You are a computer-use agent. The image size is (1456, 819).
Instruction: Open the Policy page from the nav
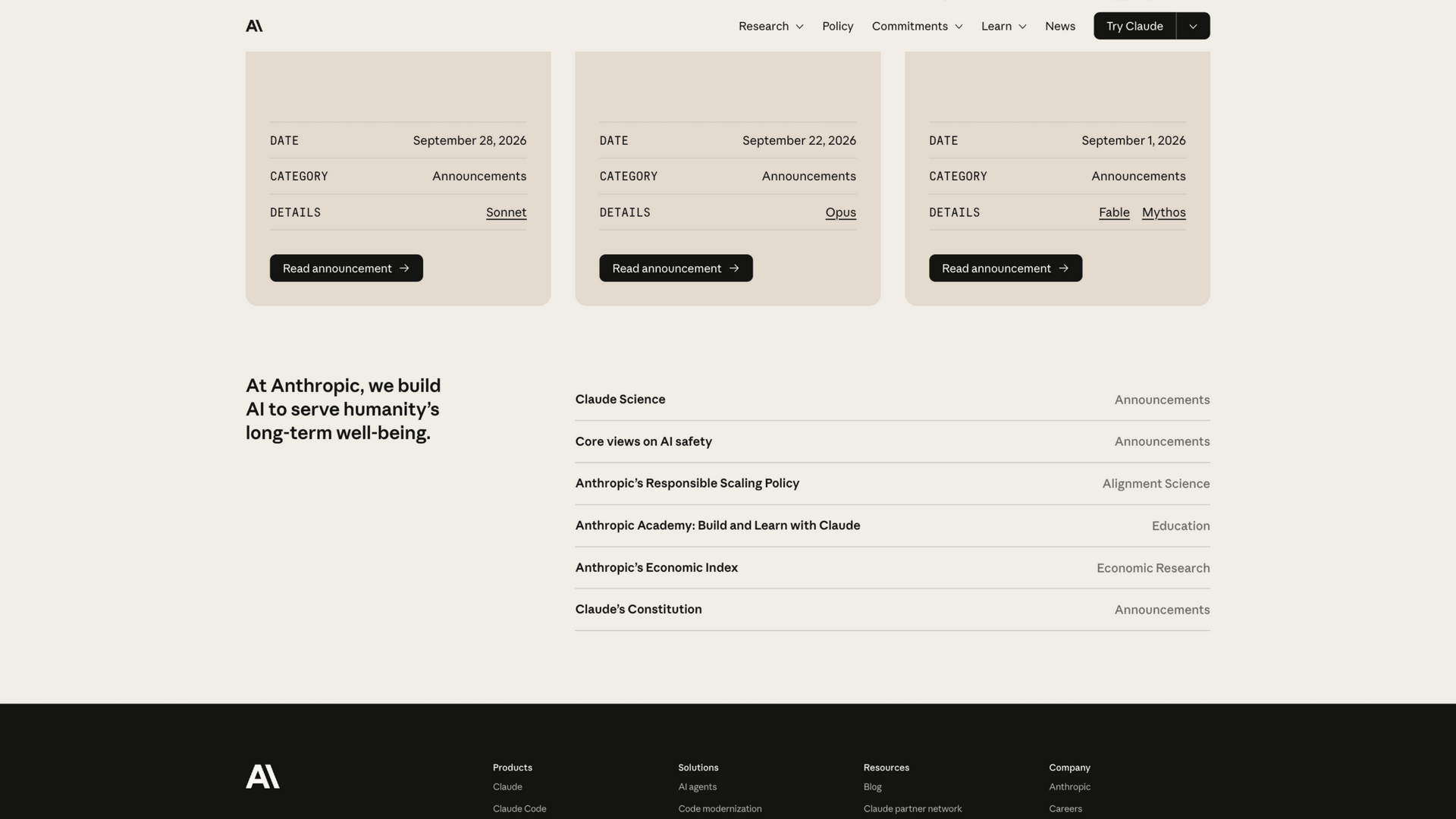837,26
